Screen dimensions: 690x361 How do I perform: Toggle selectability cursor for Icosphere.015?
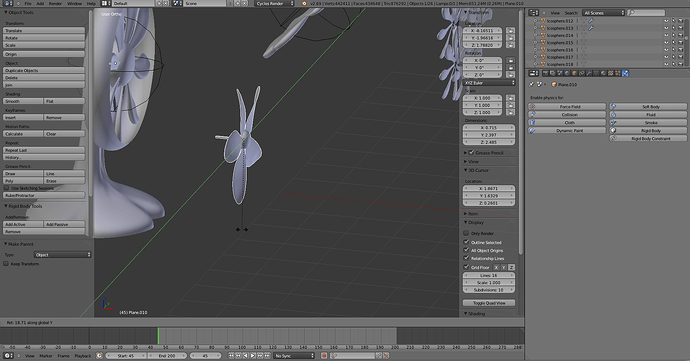click(x=673, y=42)
